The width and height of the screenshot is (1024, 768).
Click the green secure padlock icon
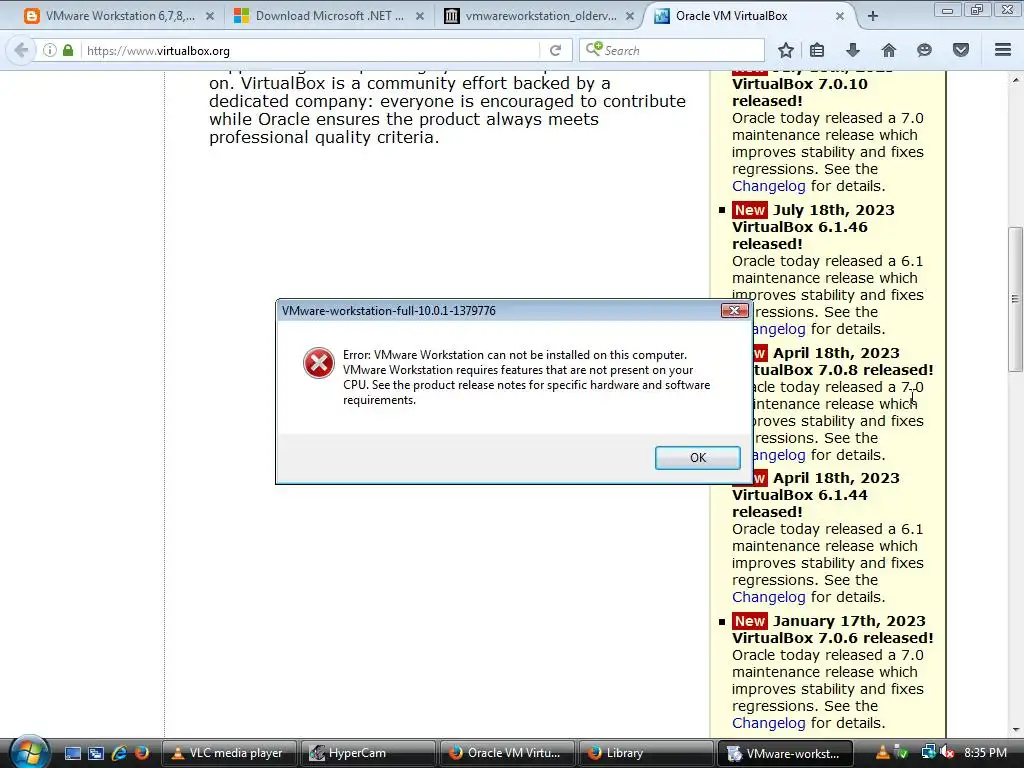pyautogui.click(x=68, y=50)
